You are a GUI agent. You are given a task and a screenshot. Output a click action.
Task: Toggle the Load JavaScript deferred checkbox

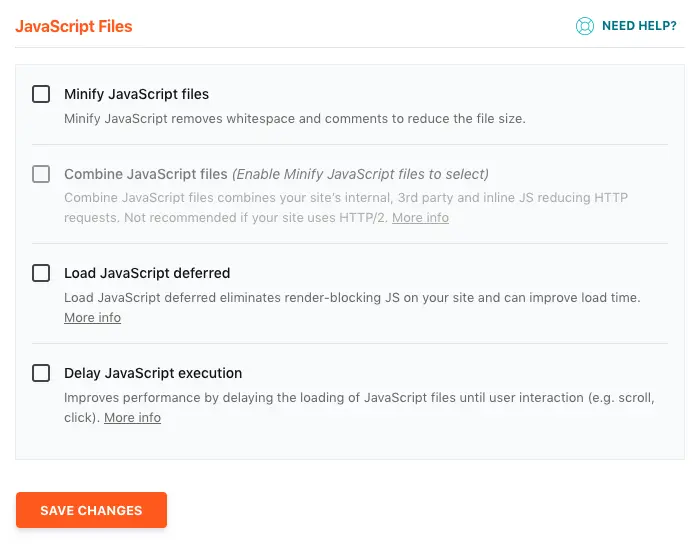point(41,273)
